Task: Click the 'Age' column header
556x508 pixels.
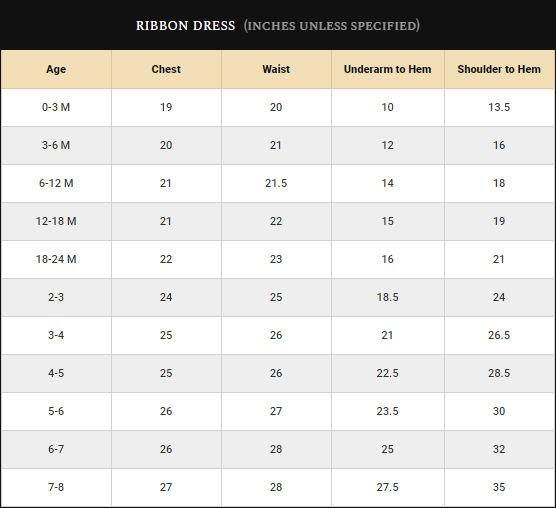Action: coord(56,69)
